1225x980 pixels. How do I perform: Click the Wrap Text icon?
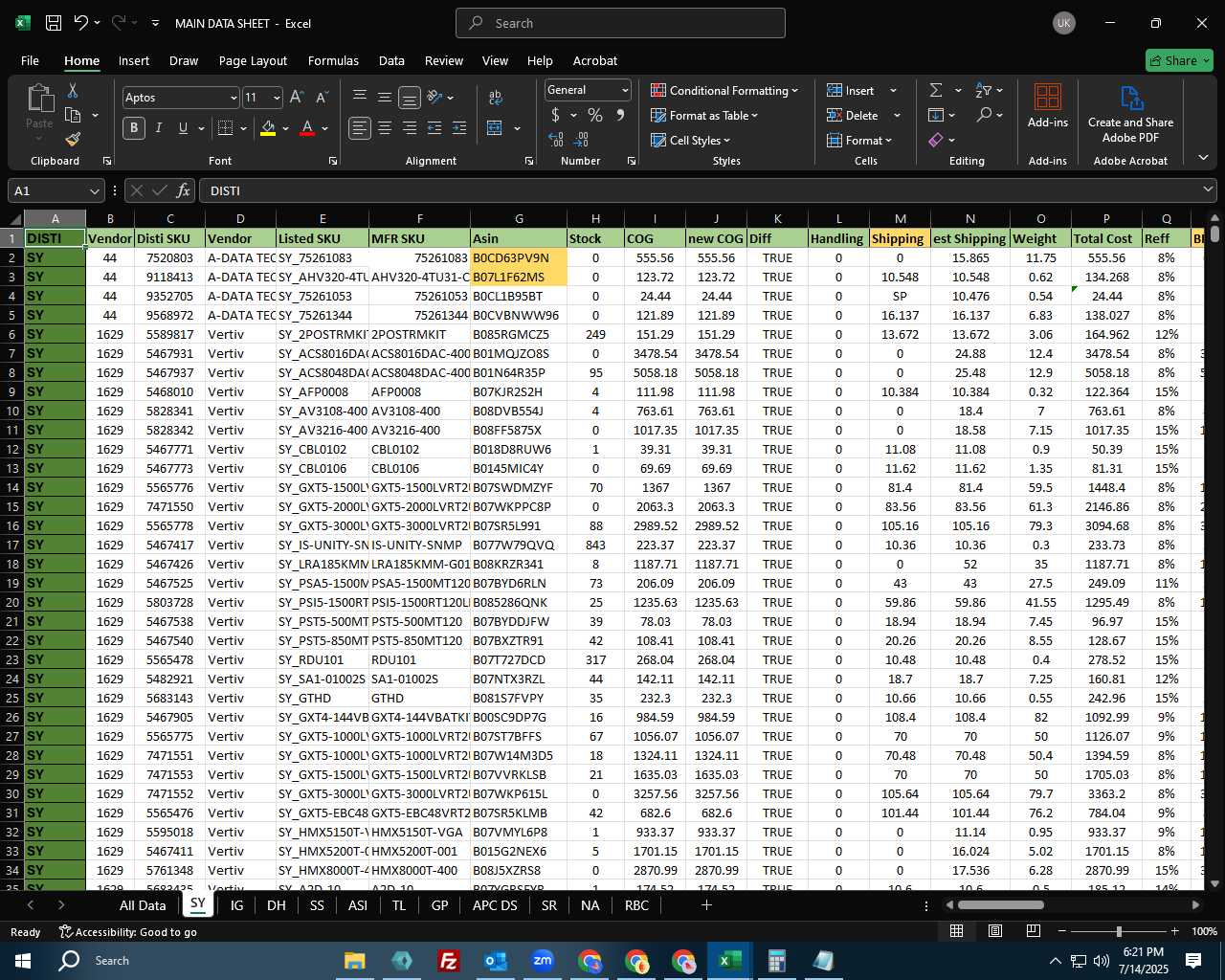495,98
